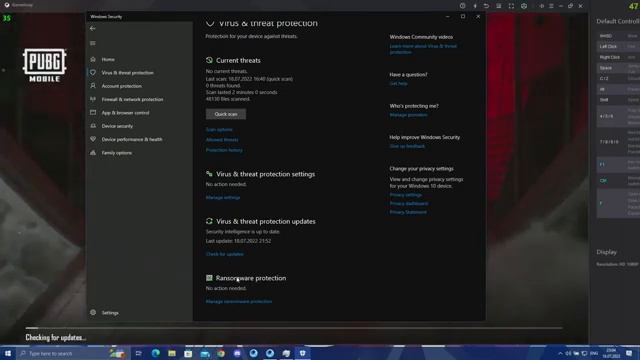The width and height of the screenshot is (640, 360).
Task: Click the Windows Start button
Action: click(x=8, y=353)
